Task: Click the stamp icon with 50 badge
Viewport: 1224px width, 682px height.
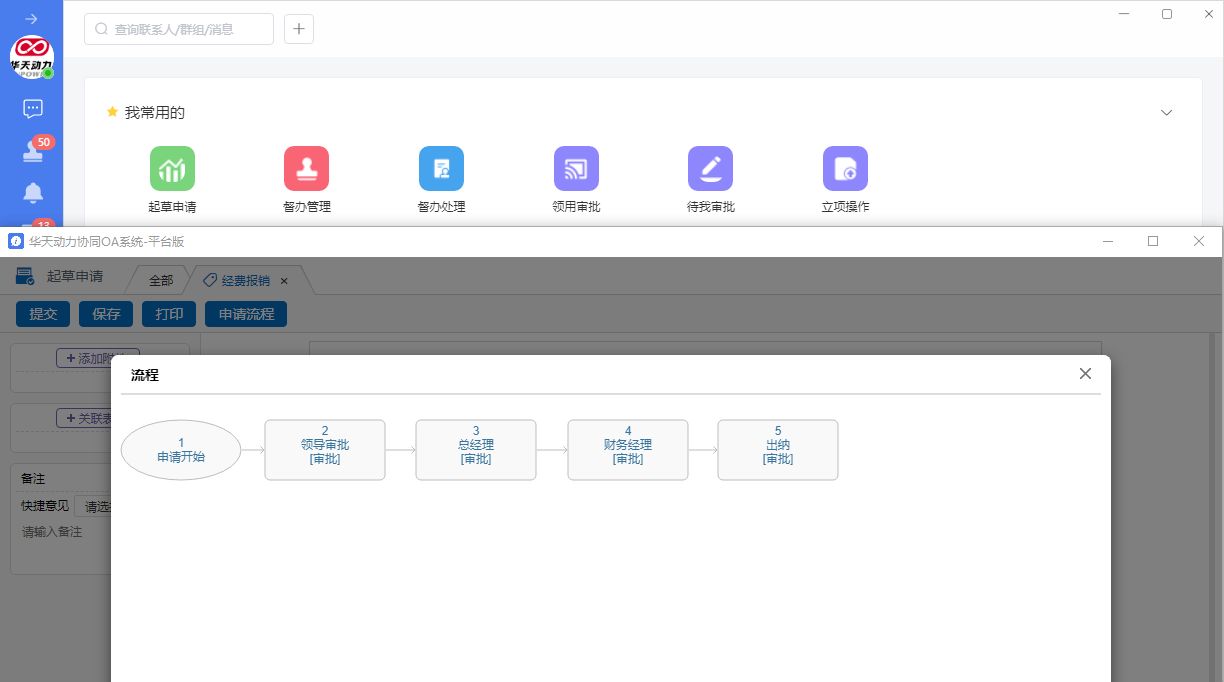Action: (x=33, y=151)
